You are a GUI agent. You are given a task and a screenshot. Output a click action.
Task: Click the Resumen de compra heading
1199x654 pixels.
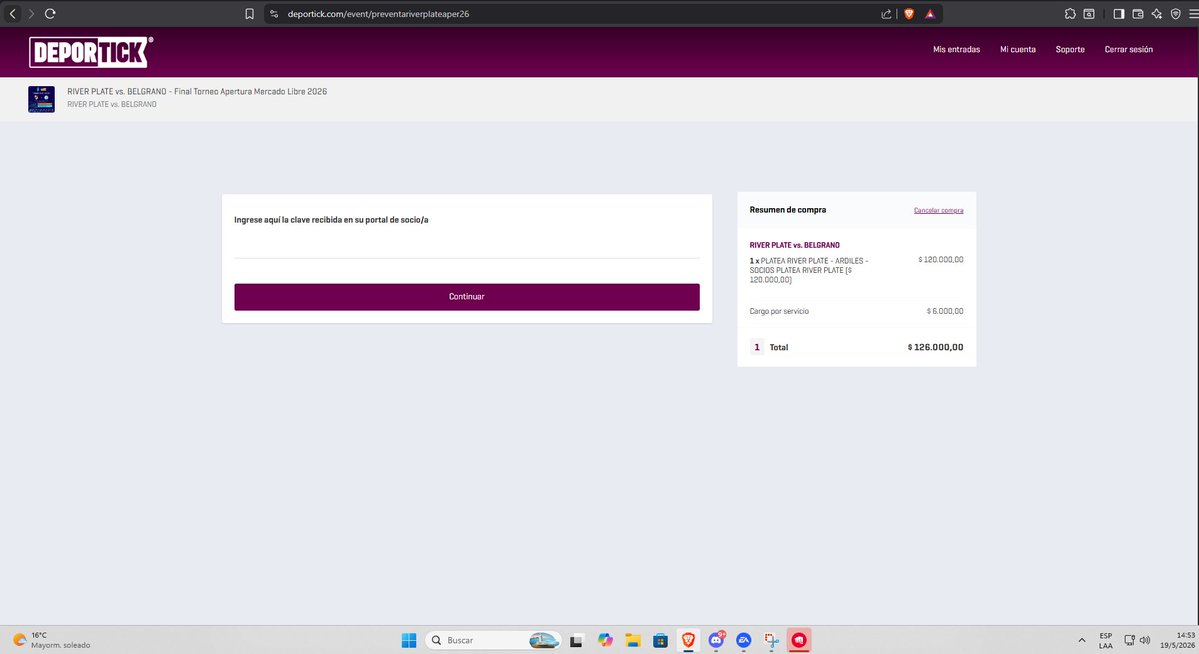[788, 210]
